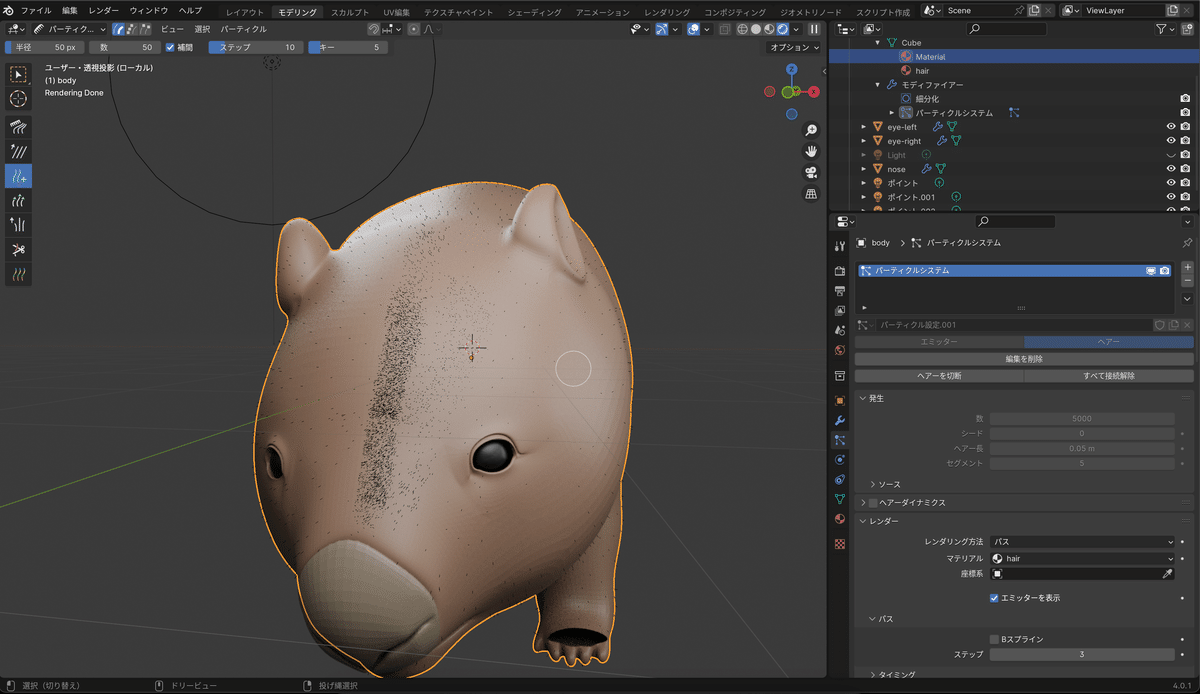This screenshot has height=694, width=1200.
Task: Enable the Bスプライン checkbox
Action: 994,639
